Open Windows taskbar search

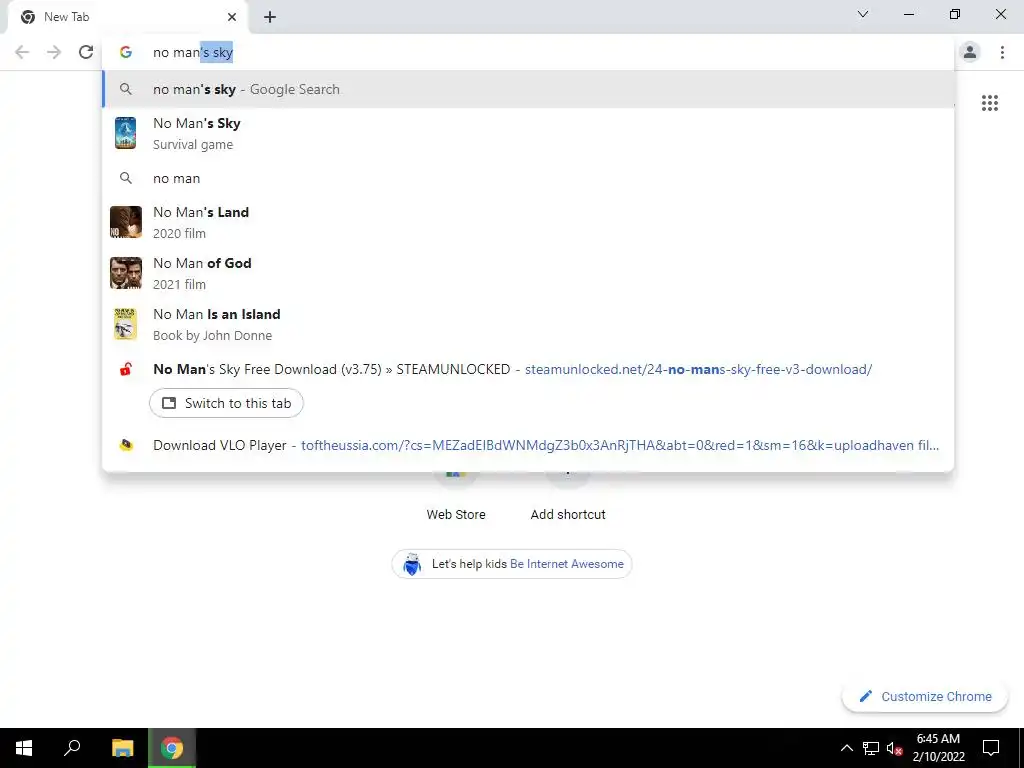(x=72, y=748)
